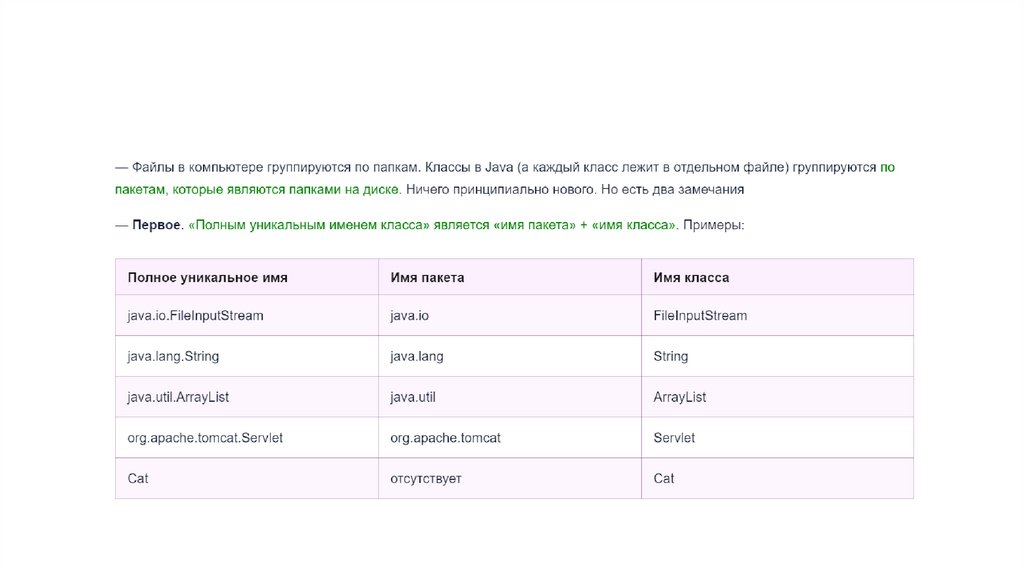Image resolution: width=1024 pixels, height=574 pixels.
Task: Click the "Полное уникальное имя" column header
Action: click(207, 277)
